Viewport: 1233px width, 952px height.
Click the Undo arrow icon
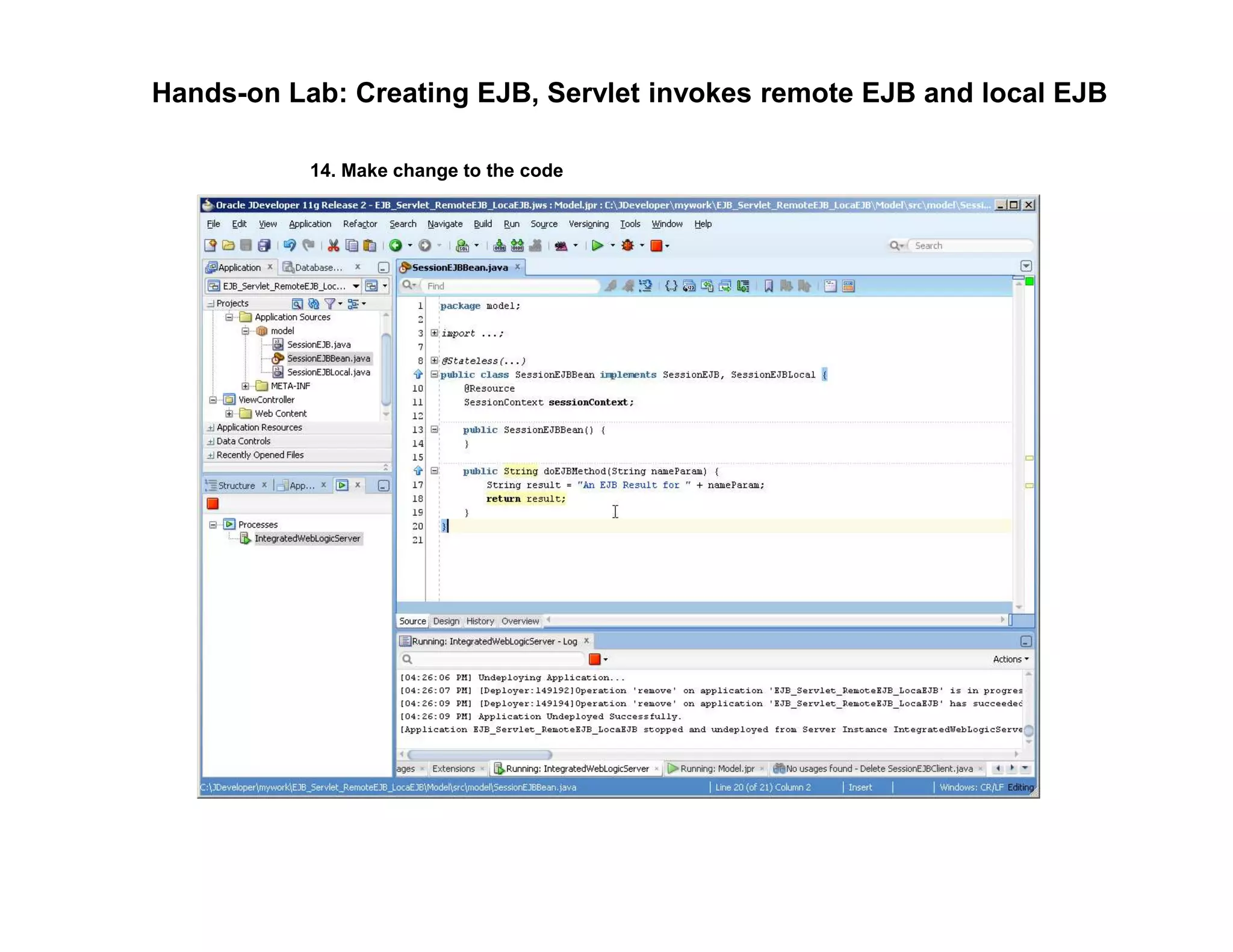[290, 246]
